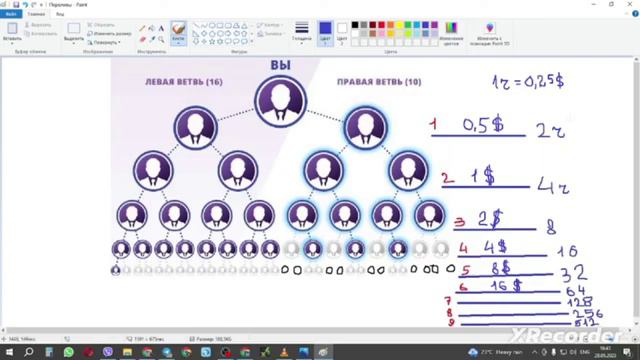Open taskbar search magnifier

point(29,352)
